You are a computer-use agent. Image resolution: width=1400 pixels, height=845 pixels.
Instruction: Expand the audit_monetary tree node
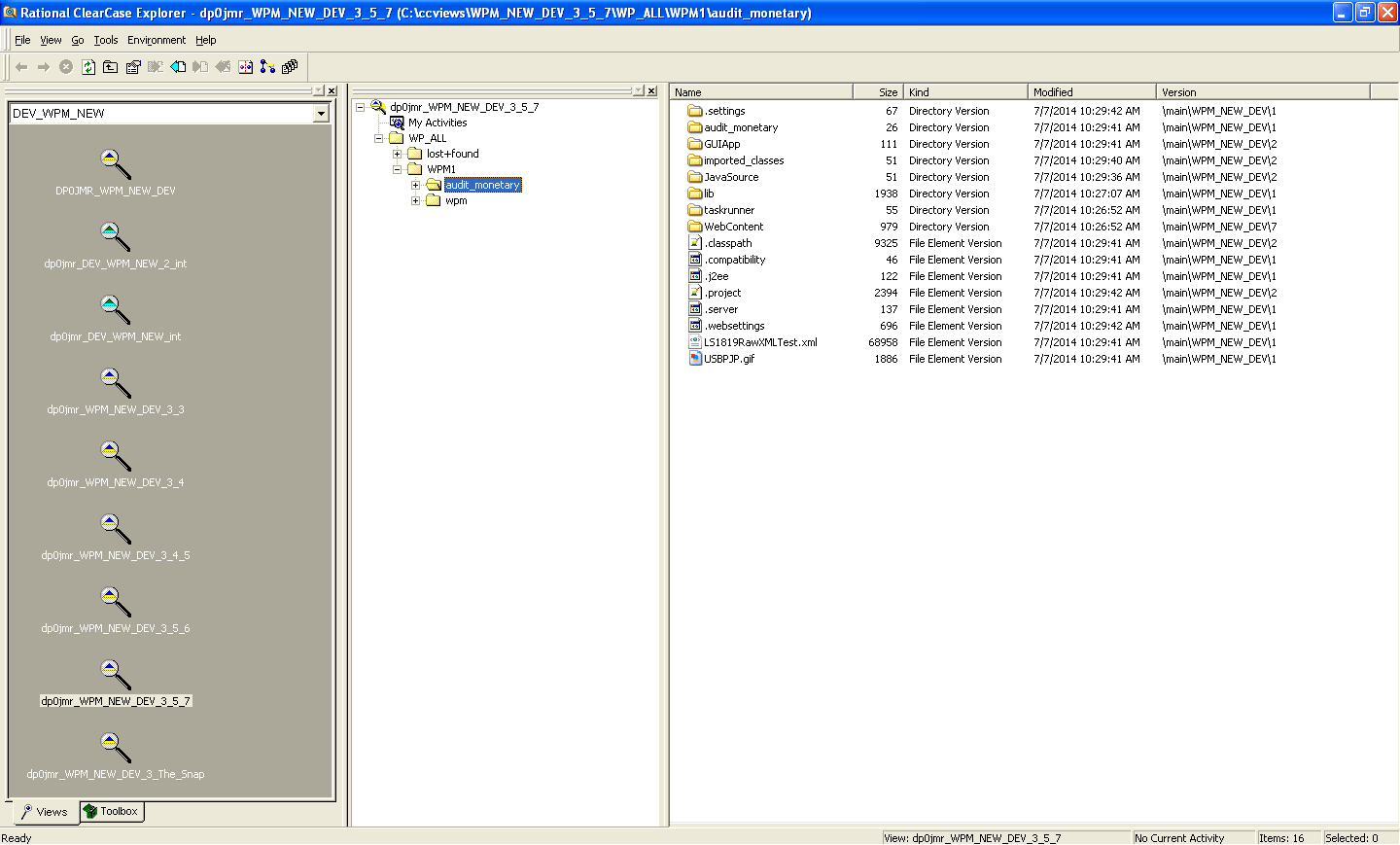[415, 185]
